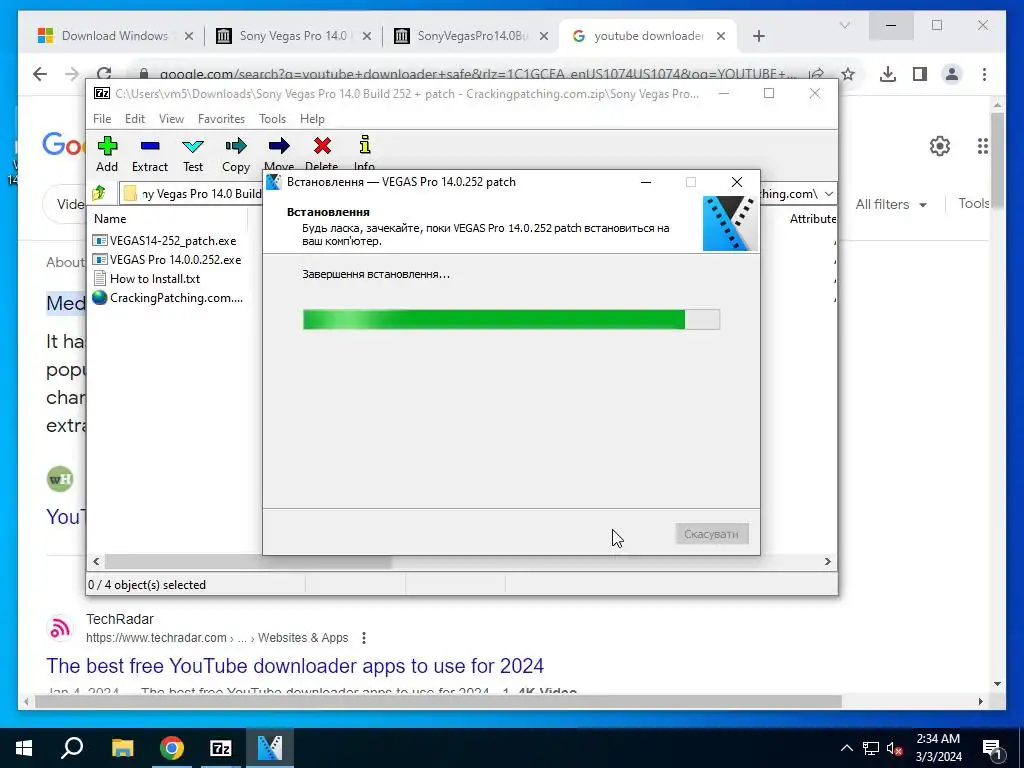
Task: Click the Copy icon in 7-Zip toolbar
Action: [236, 146]
